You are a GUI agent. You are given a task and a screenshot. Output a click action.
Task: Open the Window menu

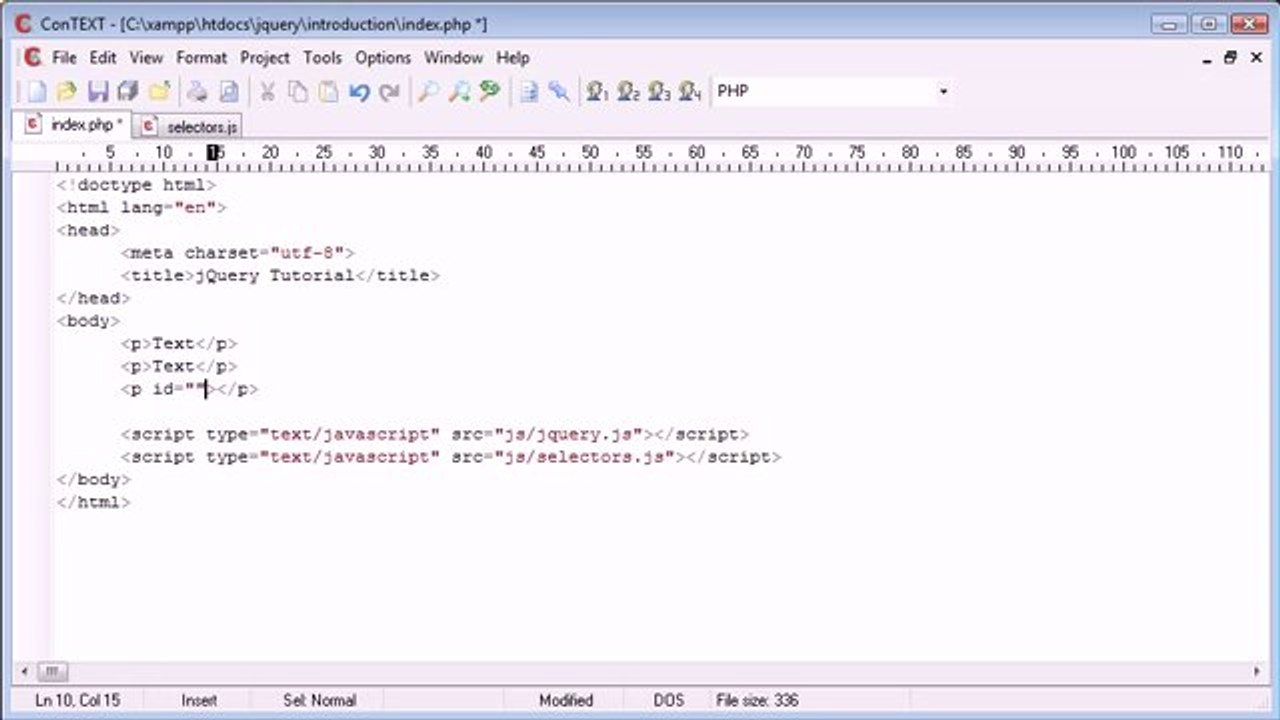pyautogui.click(x=454, y=58)
